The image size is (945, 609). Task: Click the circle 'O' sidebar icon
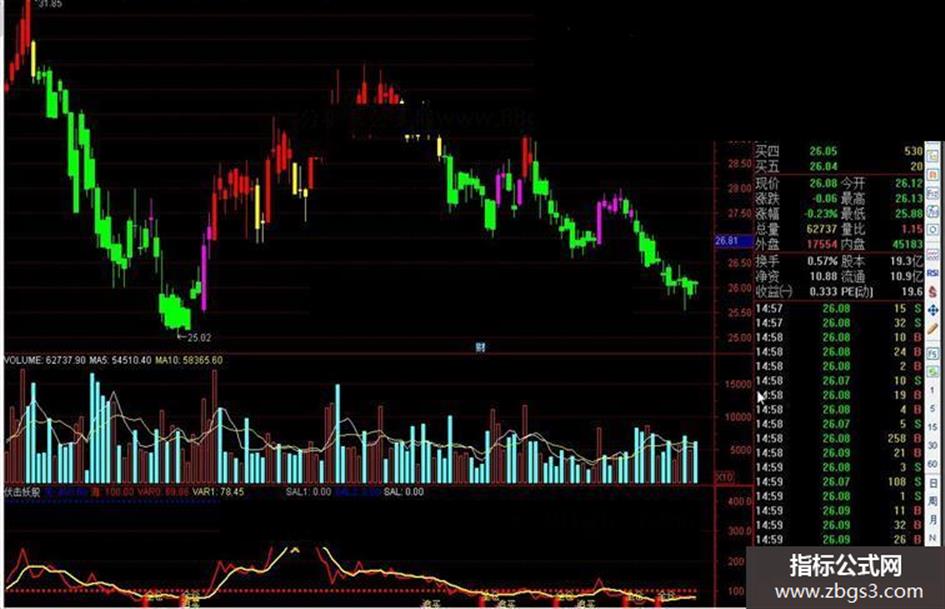[x=933, y=230]
